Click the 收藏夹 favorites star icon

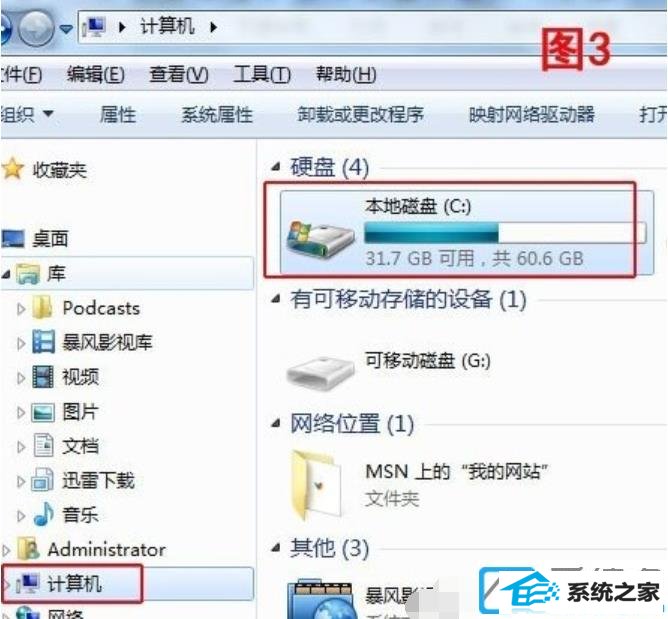(x=13, y=169)
